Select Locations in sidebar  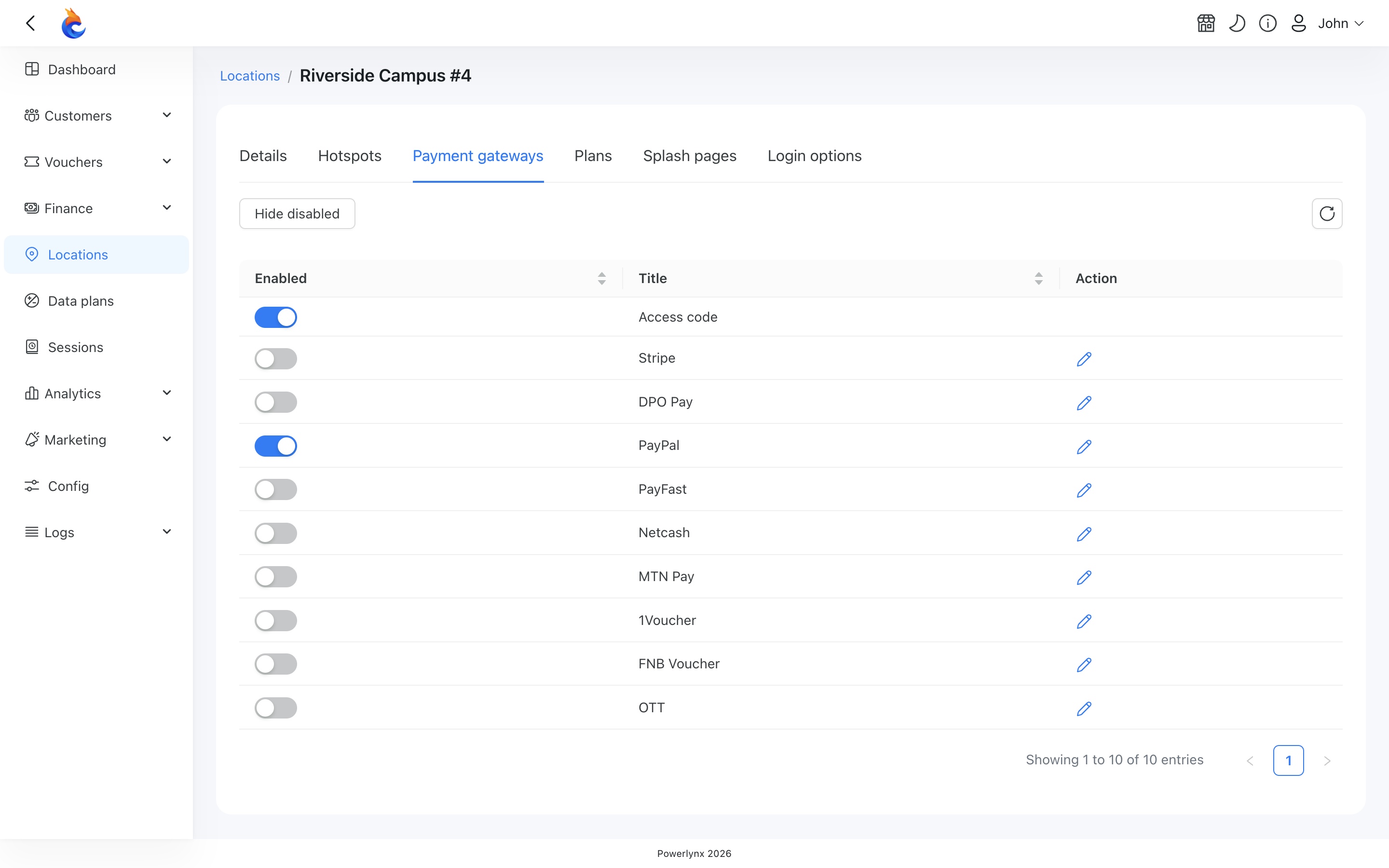pyautogui.click(x=96, y=254)
